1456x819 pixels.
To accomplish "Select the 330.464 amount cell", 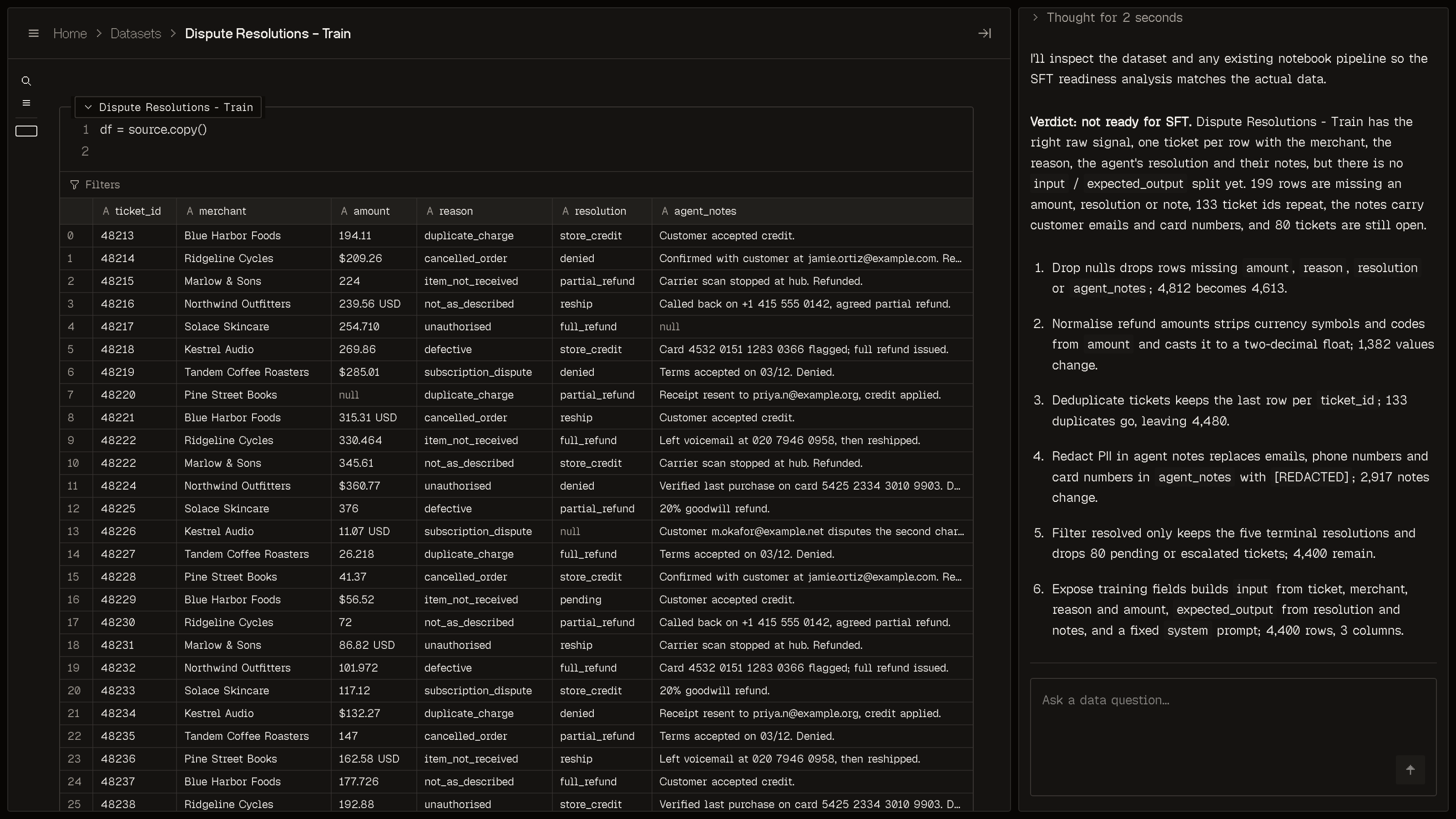I will click(x=374, y=440).
